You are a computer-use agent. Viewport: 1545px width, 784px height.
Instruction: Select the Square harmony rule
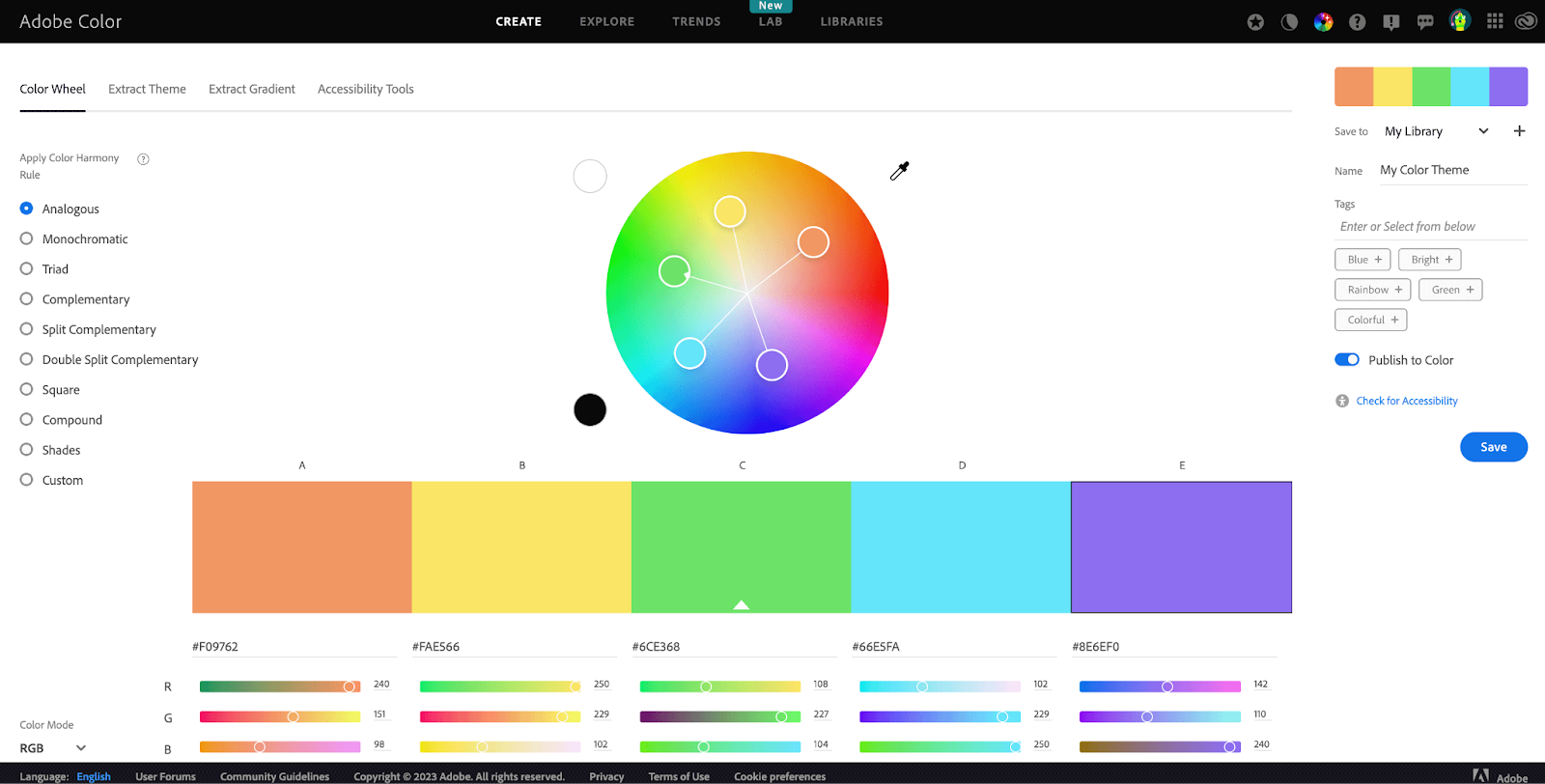tap(49, 390)
